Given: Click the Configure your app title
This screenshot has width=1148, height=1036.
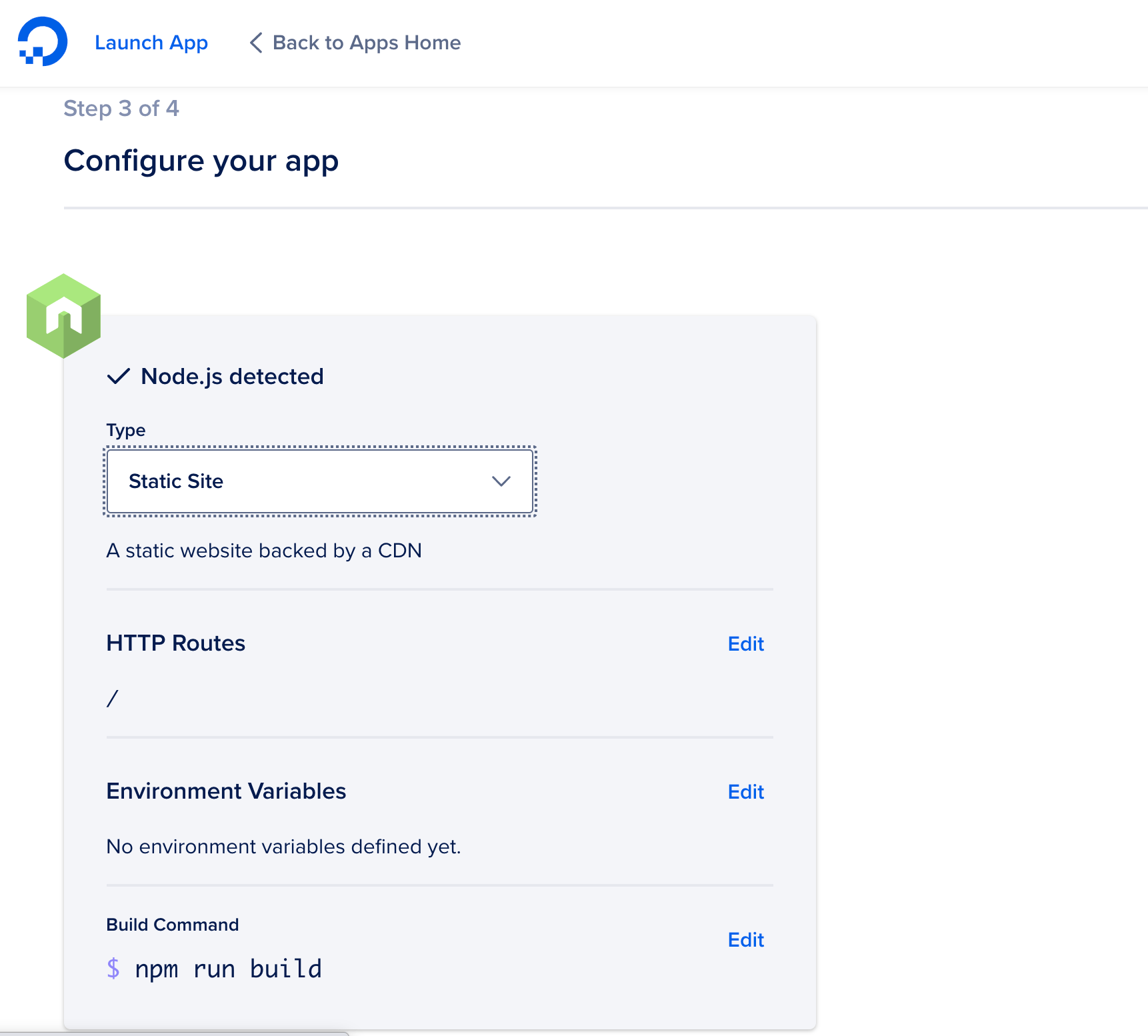Looking at the screenshot, I should pos(201,160).
